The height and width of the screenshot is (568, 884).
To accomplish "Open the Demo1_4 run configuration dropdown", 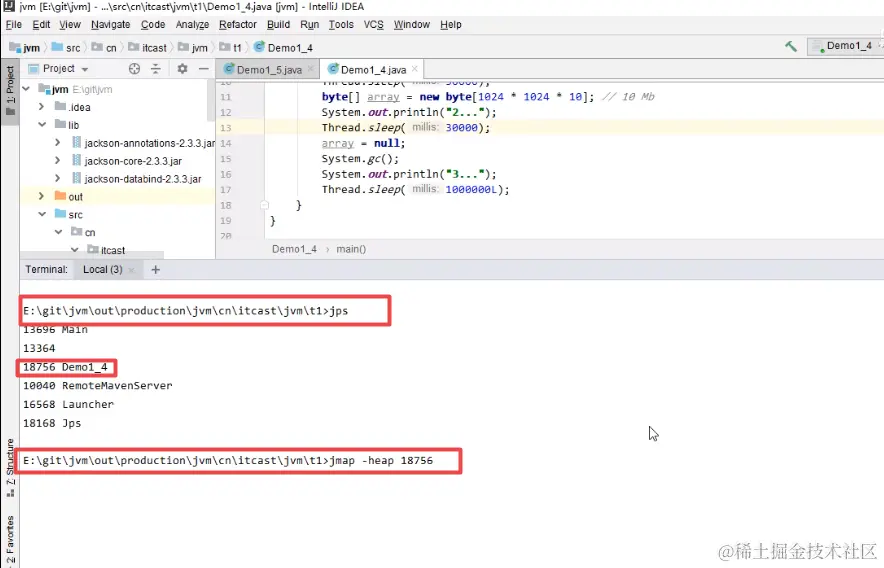I will [845, 46].
